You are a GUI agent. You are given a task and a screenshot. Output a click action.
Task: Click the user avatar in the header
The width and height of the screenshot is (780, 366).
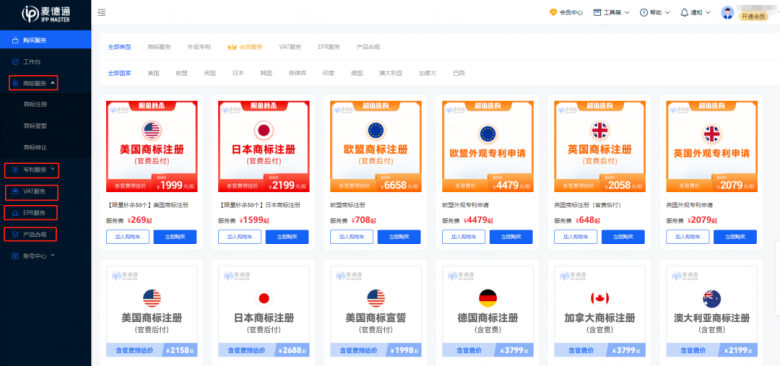tap(728, 13)
